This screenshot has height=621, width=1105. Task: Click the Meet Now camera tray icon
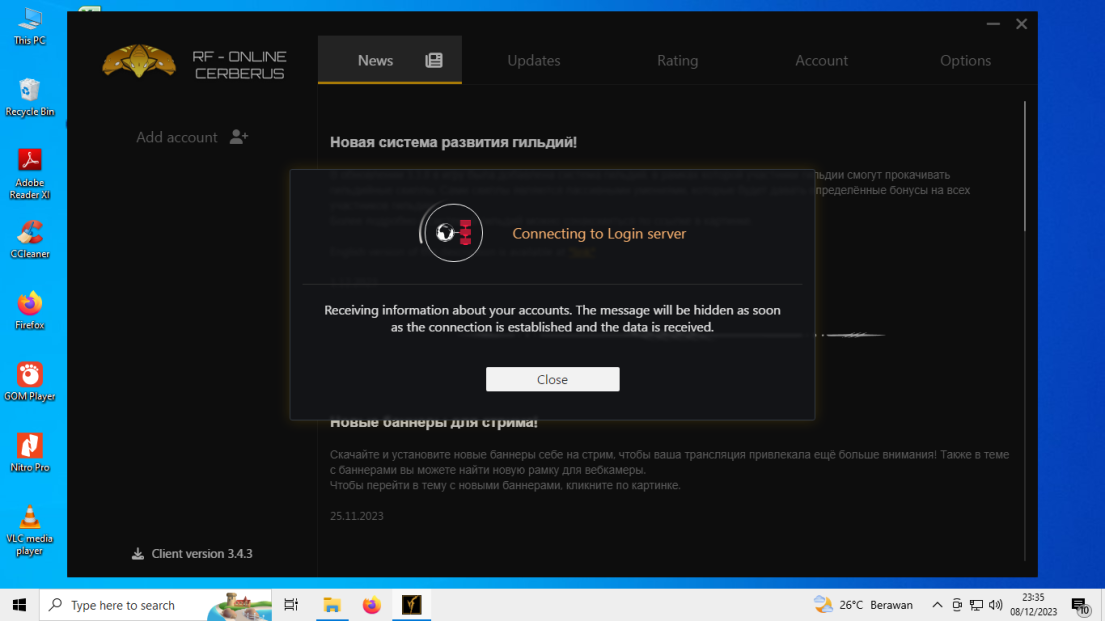[956, 605]
